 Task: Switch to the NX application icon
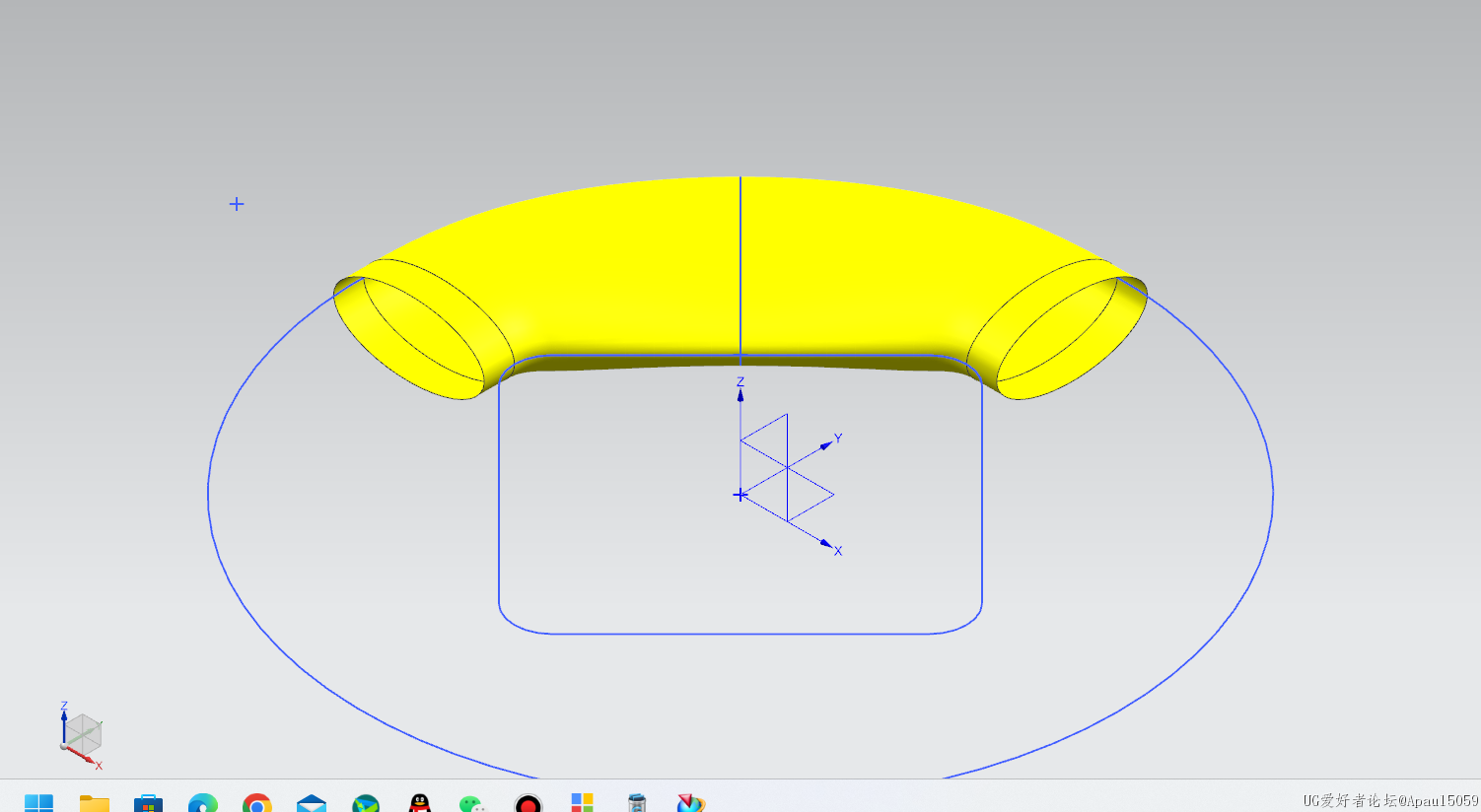(x=691, y=803)
